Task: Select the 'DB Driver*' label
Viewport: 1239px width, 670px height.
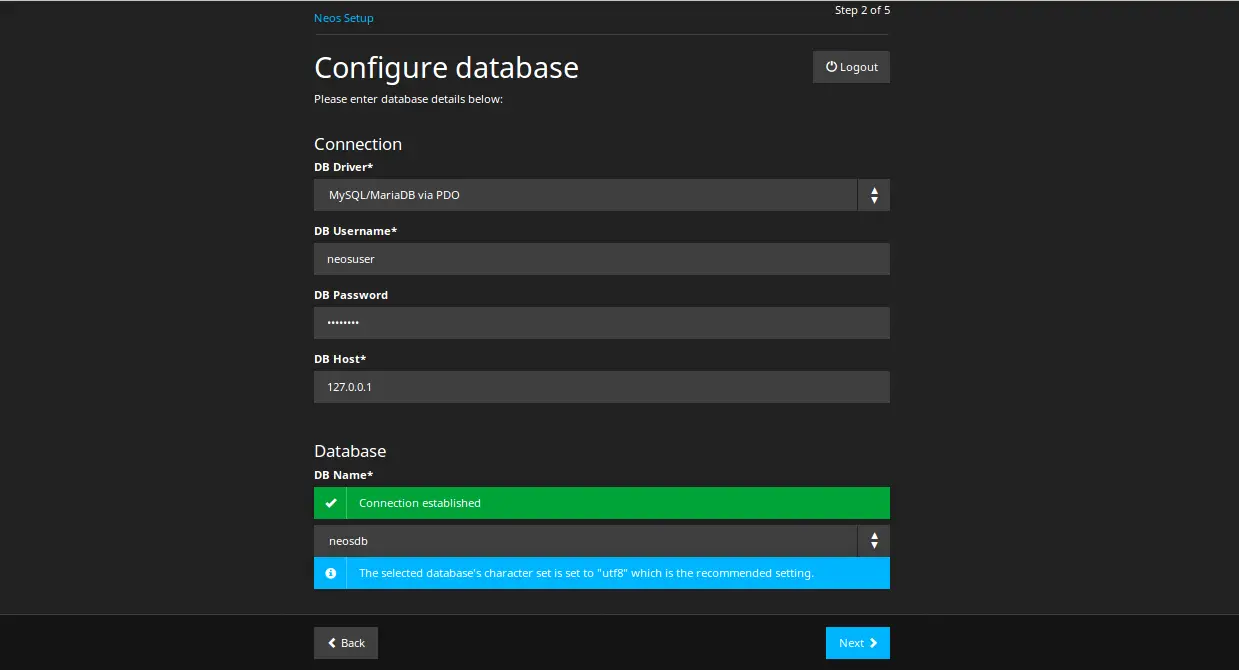Action: click(343, 167)
